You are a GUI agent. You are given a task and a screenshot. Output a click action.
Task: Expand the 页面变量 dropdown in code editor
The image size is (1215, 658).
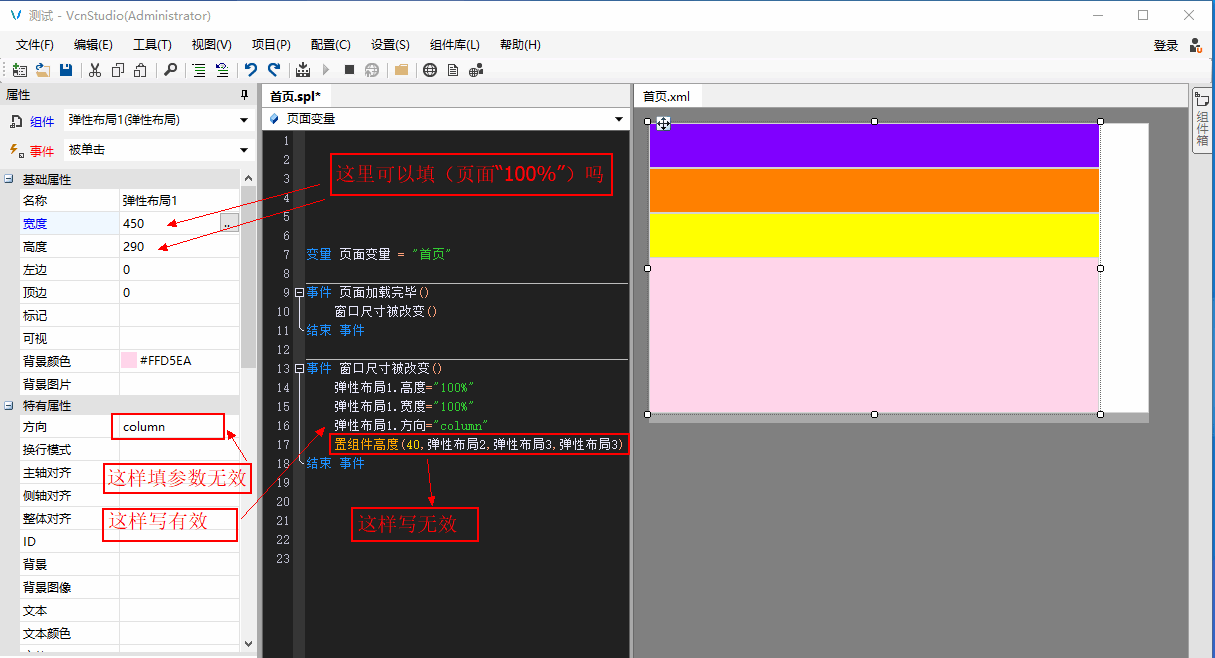pos(619,119)
